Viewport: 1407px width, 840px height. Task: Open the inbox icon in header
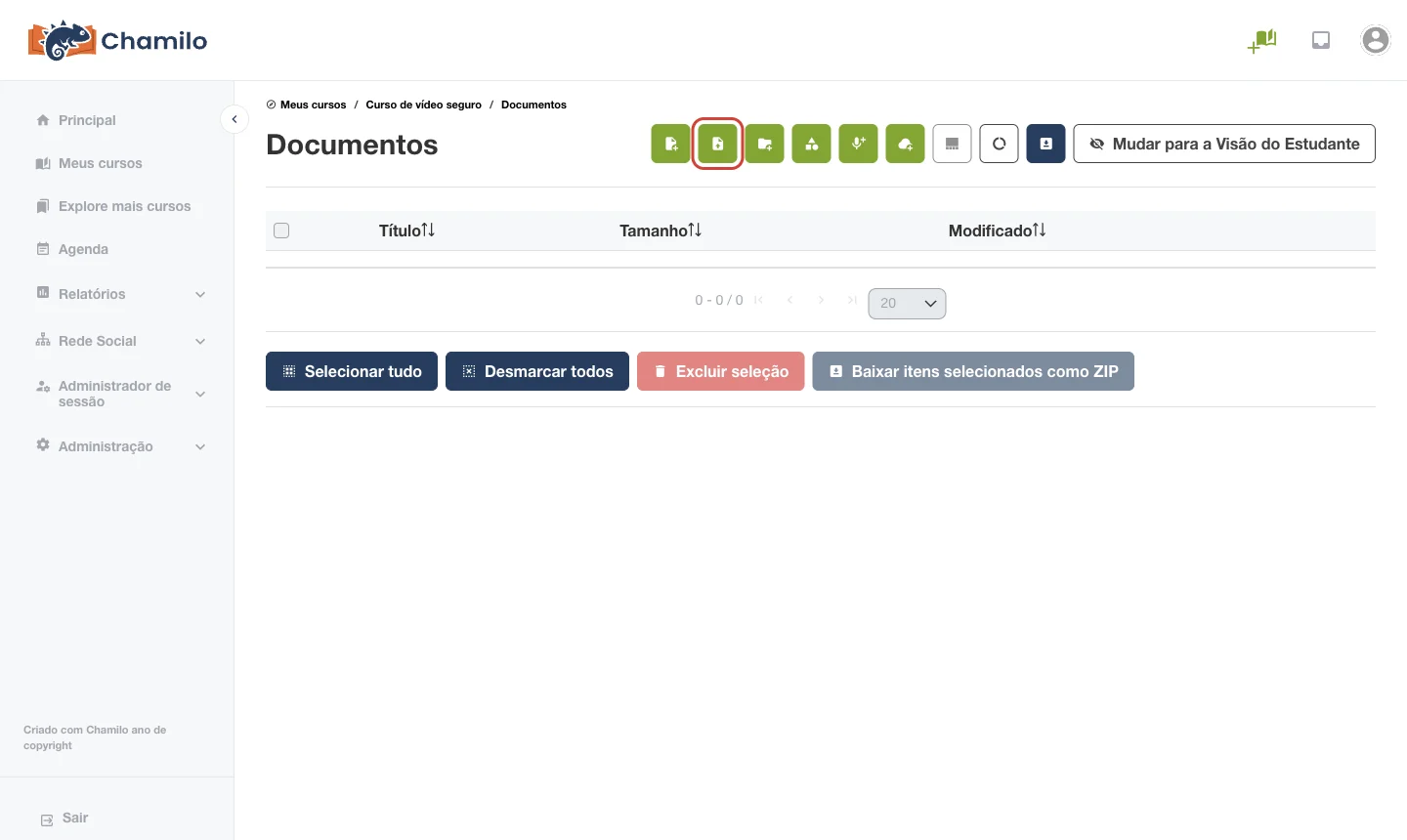1321,40
